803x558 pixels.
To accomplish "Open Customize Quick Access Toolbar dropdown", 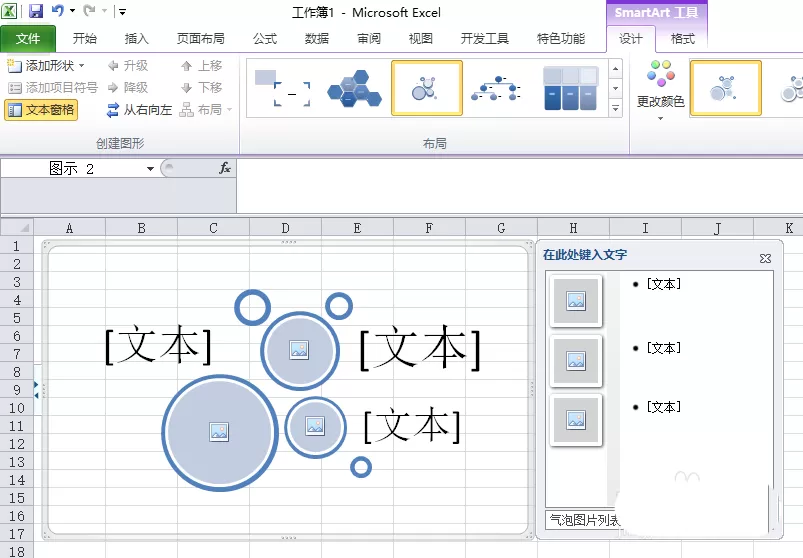I will [122, 11].
